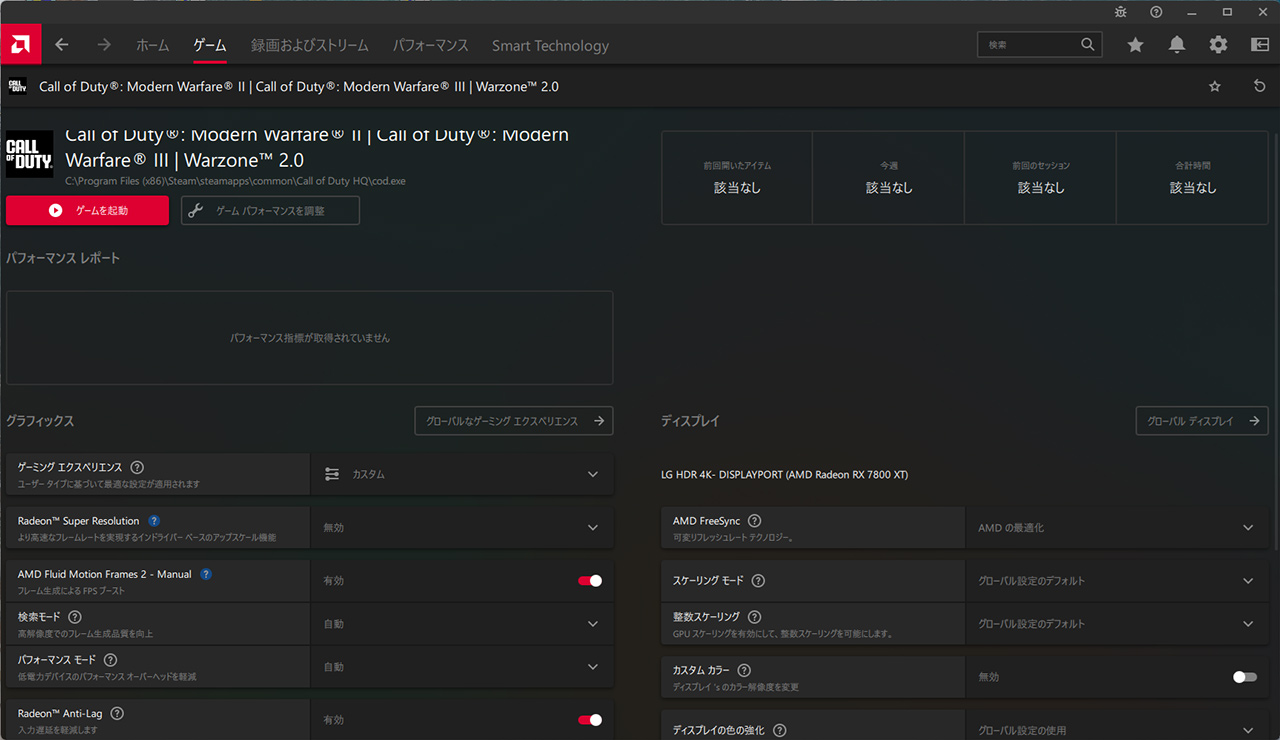Open ゲーミング エクスペリエンス カスタム dropdown

(x=462, y=474)
